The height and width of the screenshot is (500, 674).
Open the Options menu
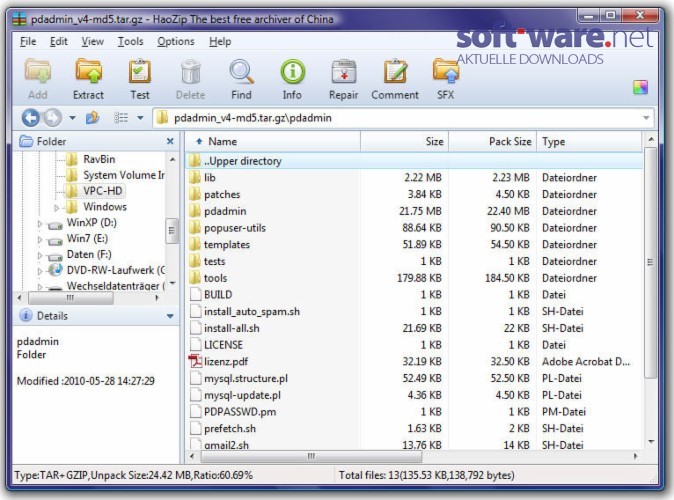click(176, 41)
